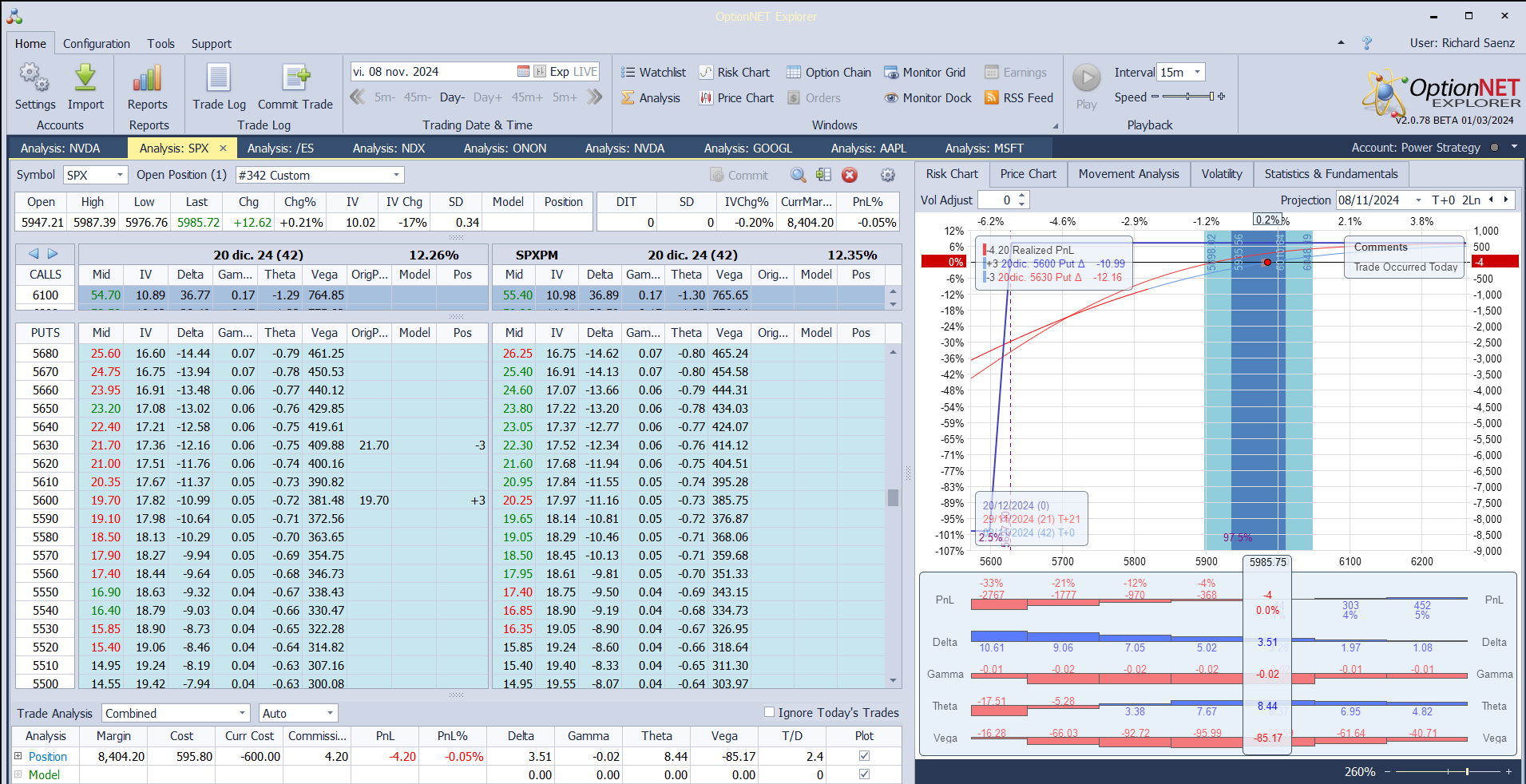Open the Watchlist window
This screenshot has width=1526, height=784.
click(x=653, y=73)
